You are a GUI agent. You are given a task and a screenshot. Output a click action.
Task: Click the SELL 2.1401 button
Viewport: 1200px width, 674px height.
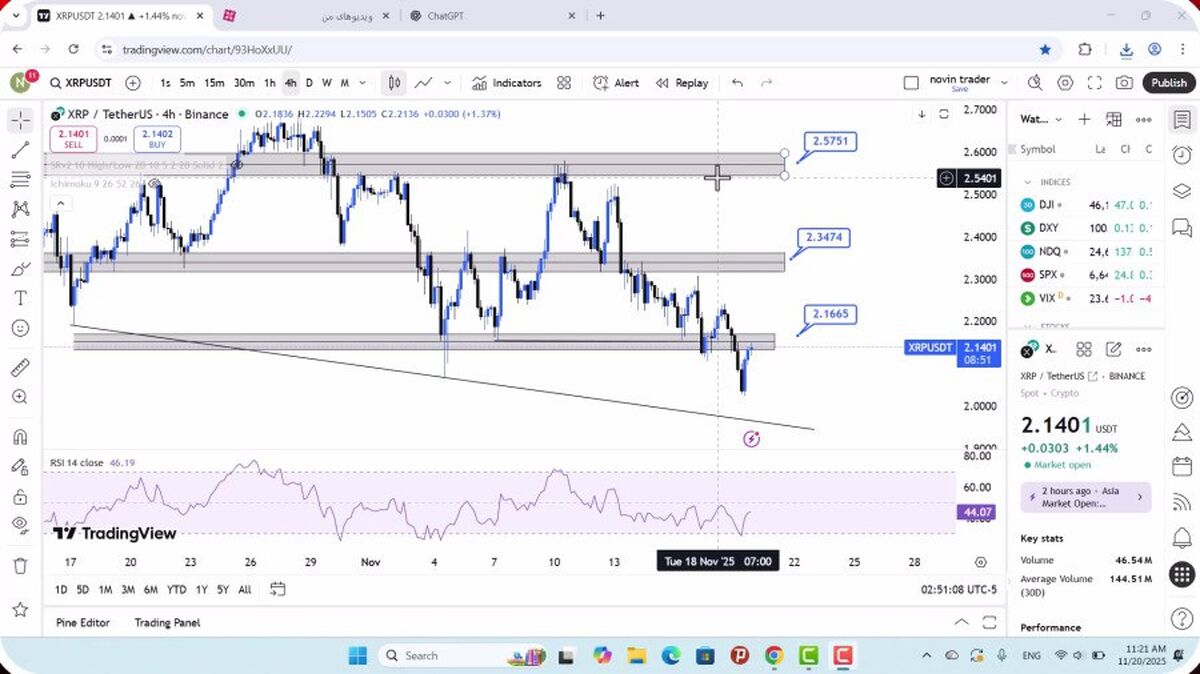pyautogui.click(x=73, y=139)
